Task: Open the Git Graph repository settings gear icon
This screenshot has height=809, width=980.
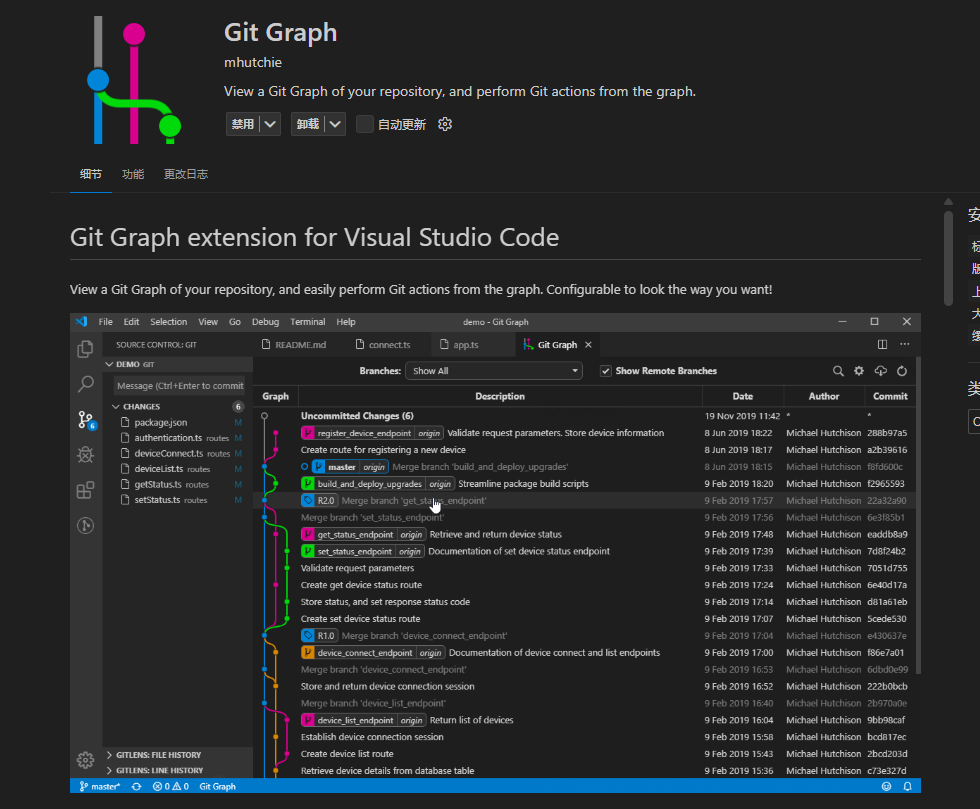Action: click(859, 371)
